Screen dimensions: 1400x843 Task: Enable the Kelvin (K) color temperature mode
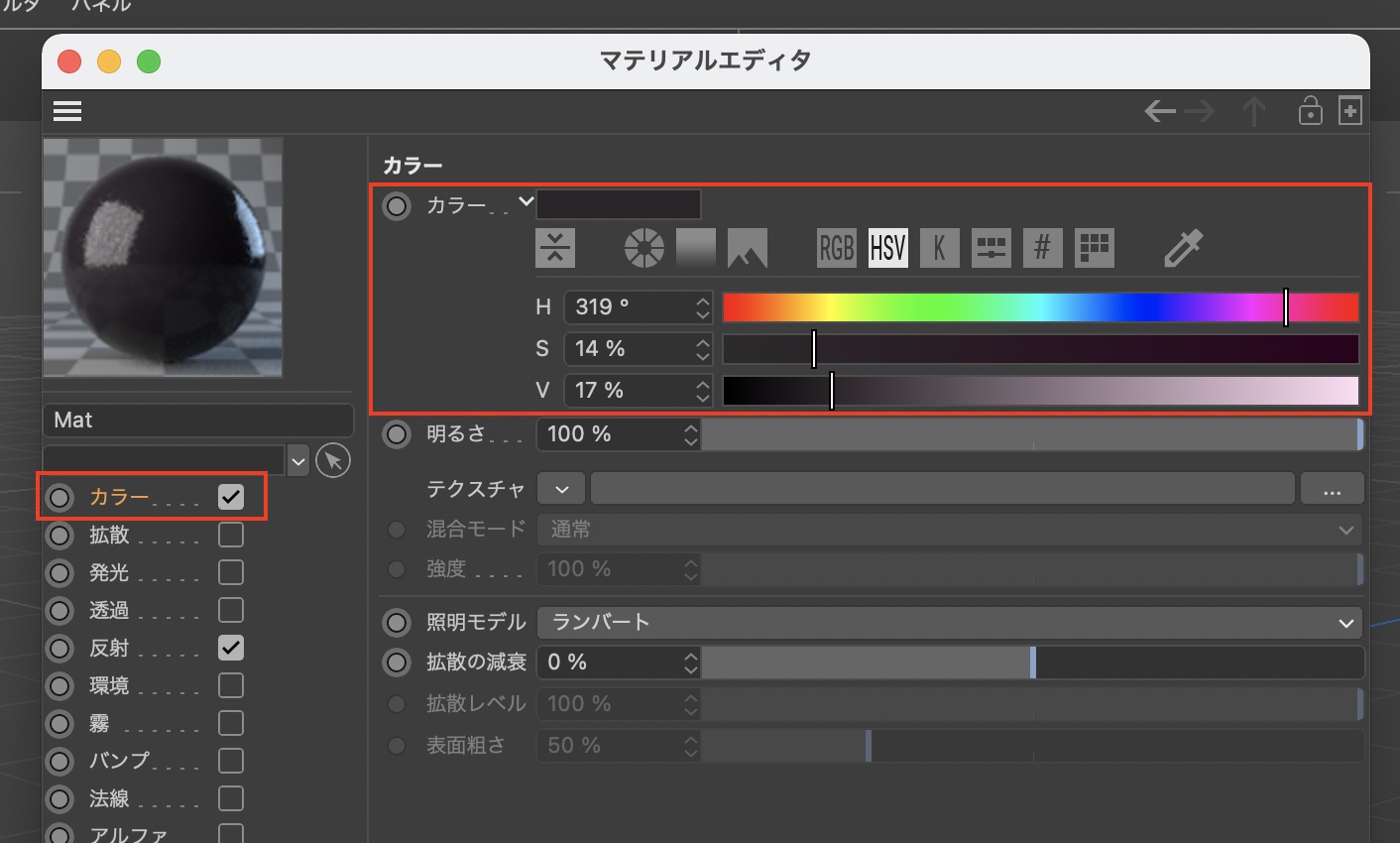click(939, 248)
